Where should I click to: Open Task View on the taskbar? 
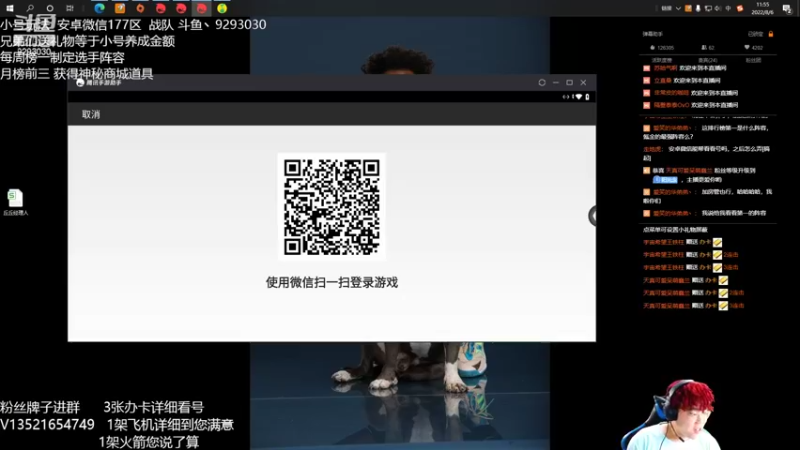pyautogui.click(x=70, y=8)
